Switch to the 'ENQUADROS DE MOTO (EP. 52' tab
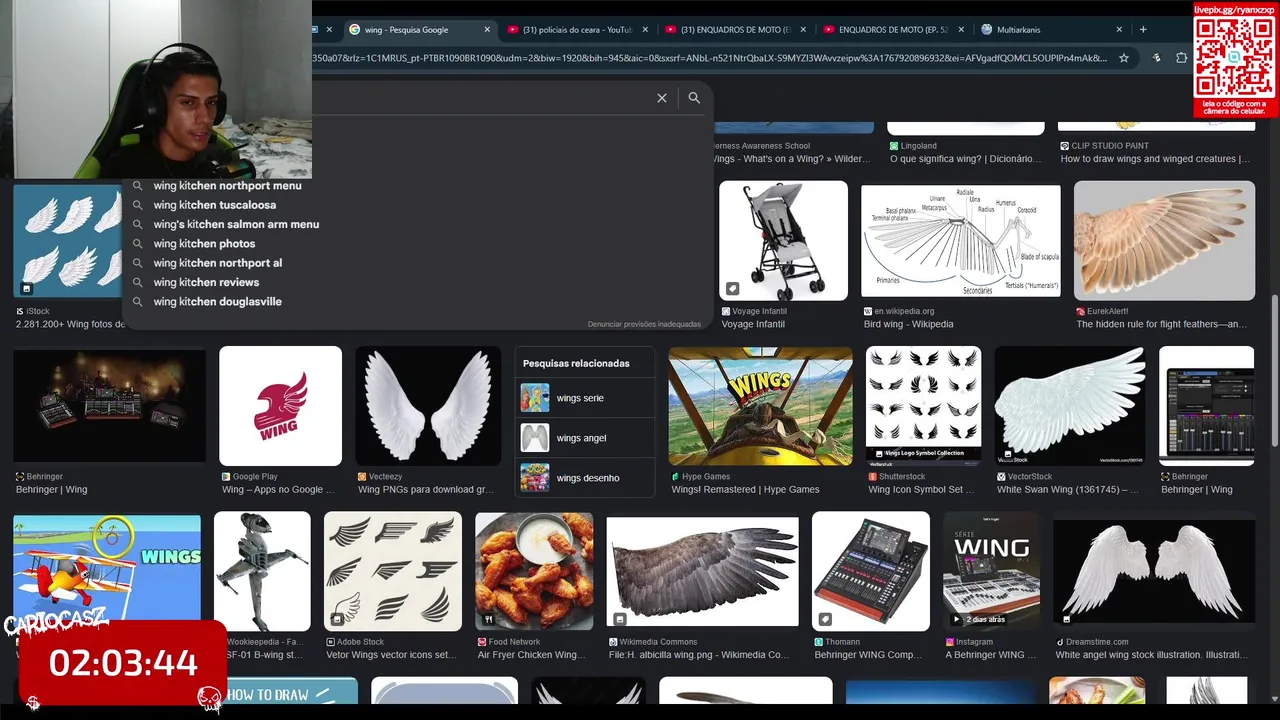 point(894,30)
